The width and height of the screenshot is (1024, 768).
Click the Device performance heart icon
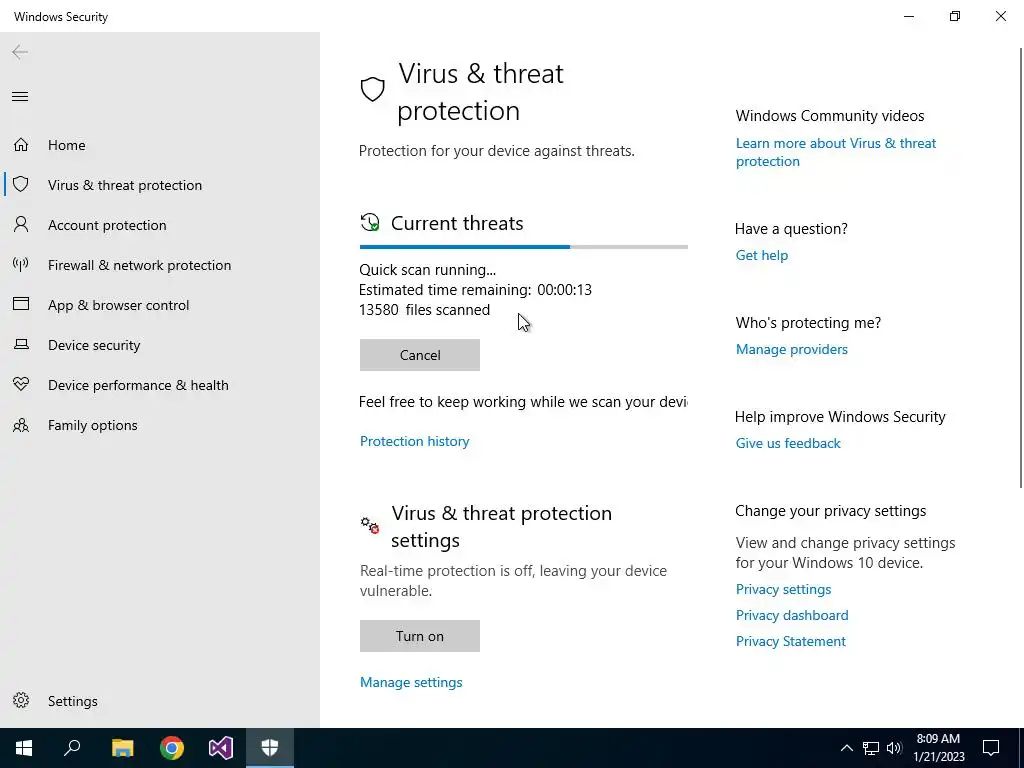click(21, 384)
